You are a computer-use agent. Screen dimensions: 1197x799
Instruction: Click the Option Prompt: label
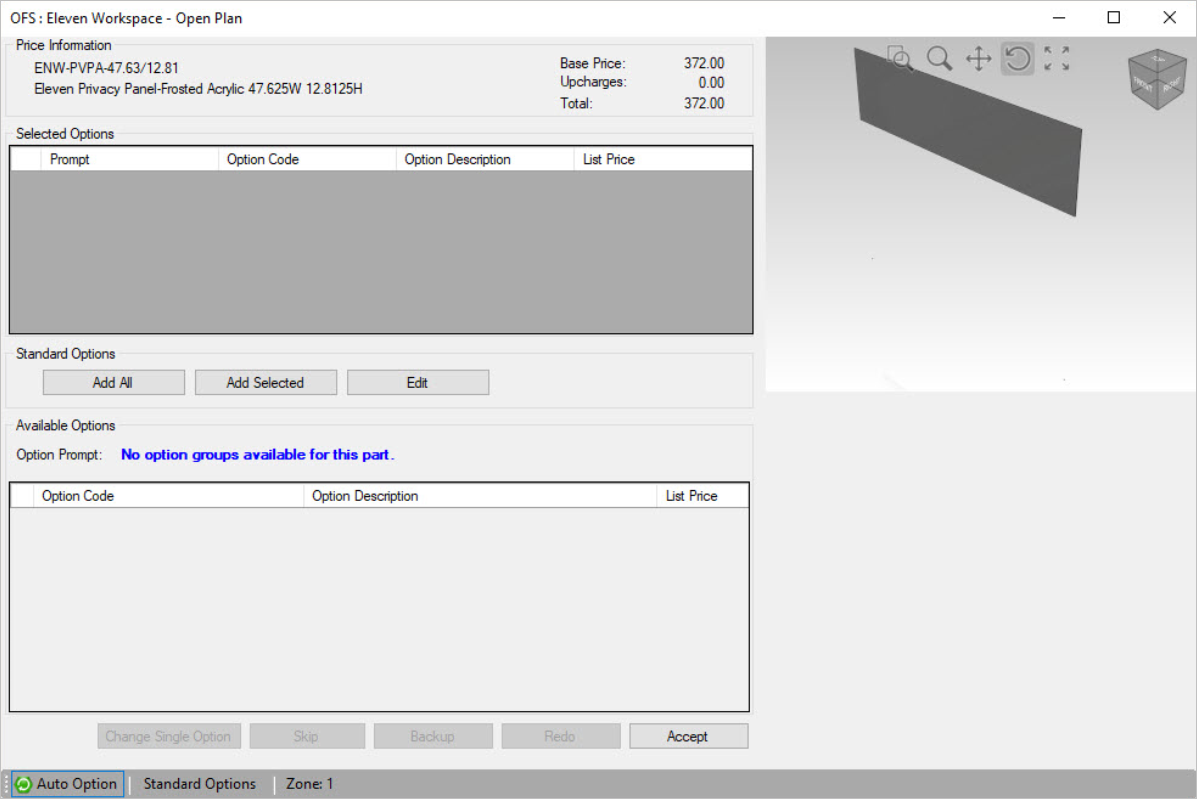[59, 454]
